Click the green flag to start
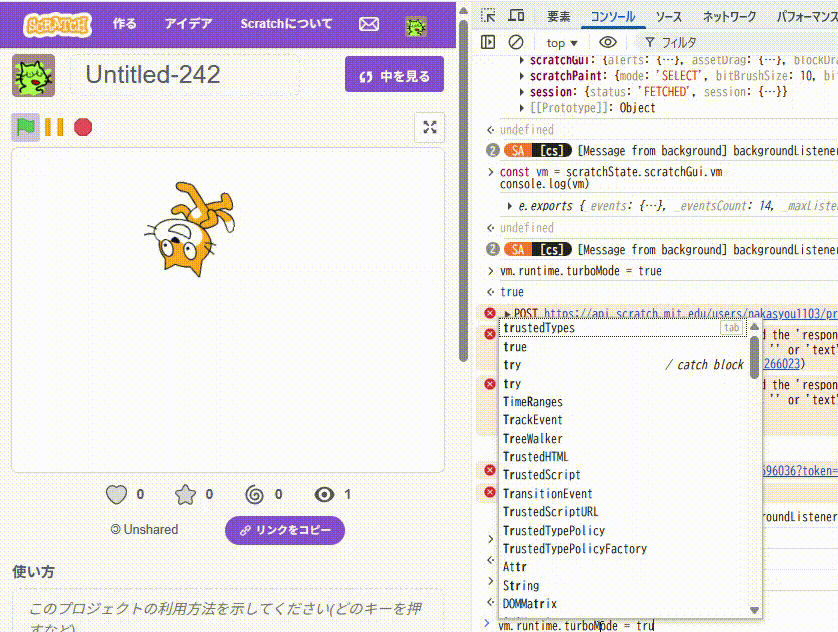Screen dimensions: 838x632 25,127
